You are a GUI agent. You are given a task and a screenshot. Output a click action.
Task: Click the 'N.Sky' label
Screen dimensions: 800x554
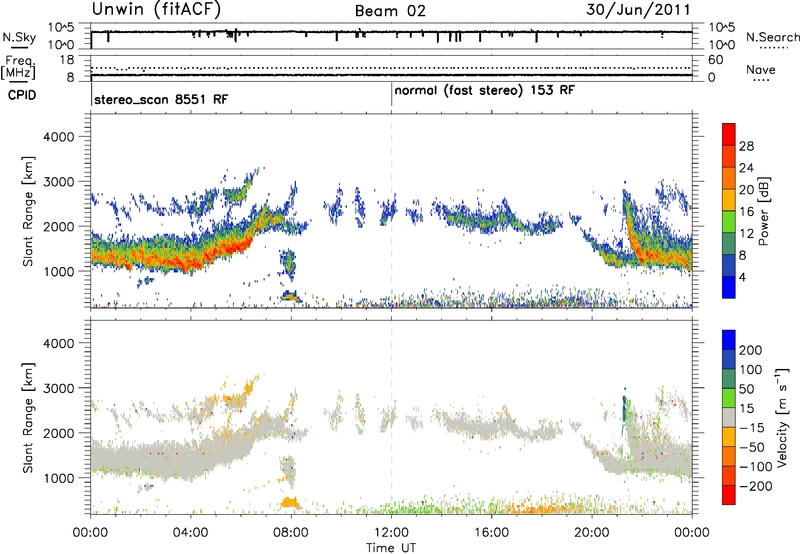(x=19, y=37)
